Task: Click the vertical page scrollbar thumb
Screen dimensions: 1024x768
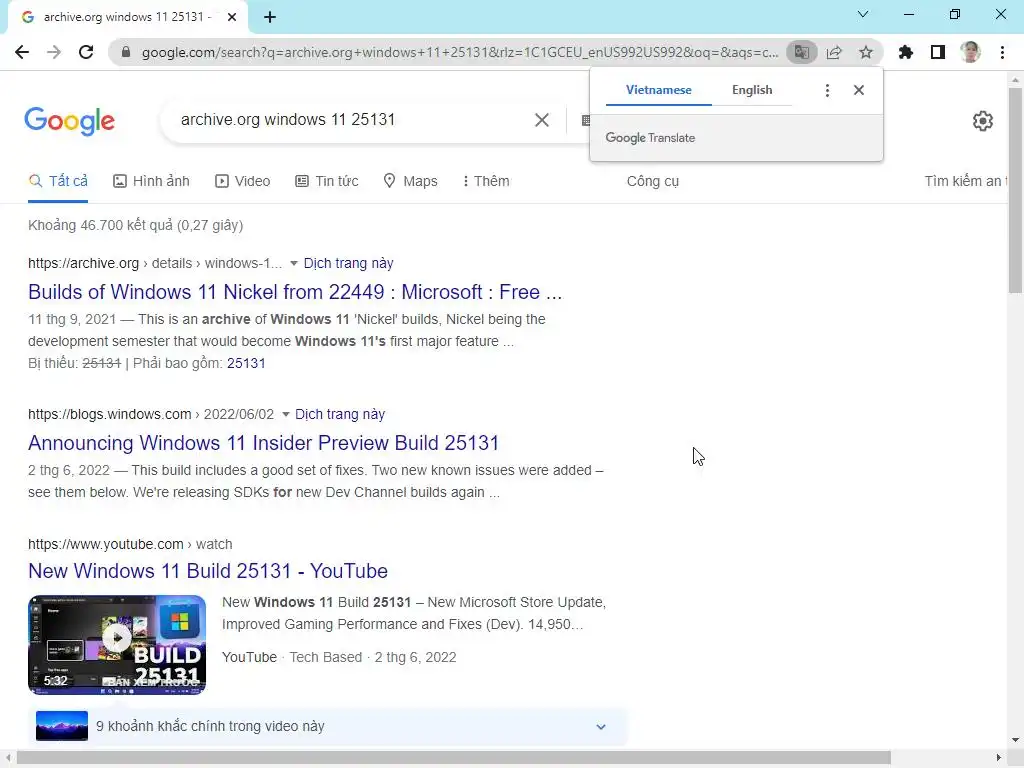Action: point(1015,191)
